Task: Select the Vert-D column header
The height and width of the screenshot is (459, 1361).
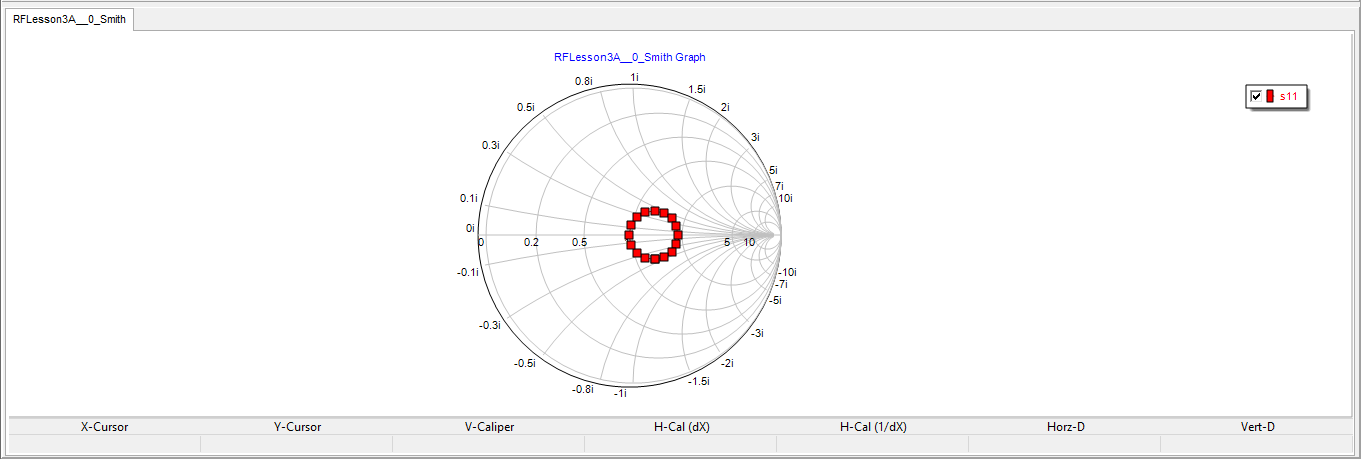Action: coord(1257,427)
